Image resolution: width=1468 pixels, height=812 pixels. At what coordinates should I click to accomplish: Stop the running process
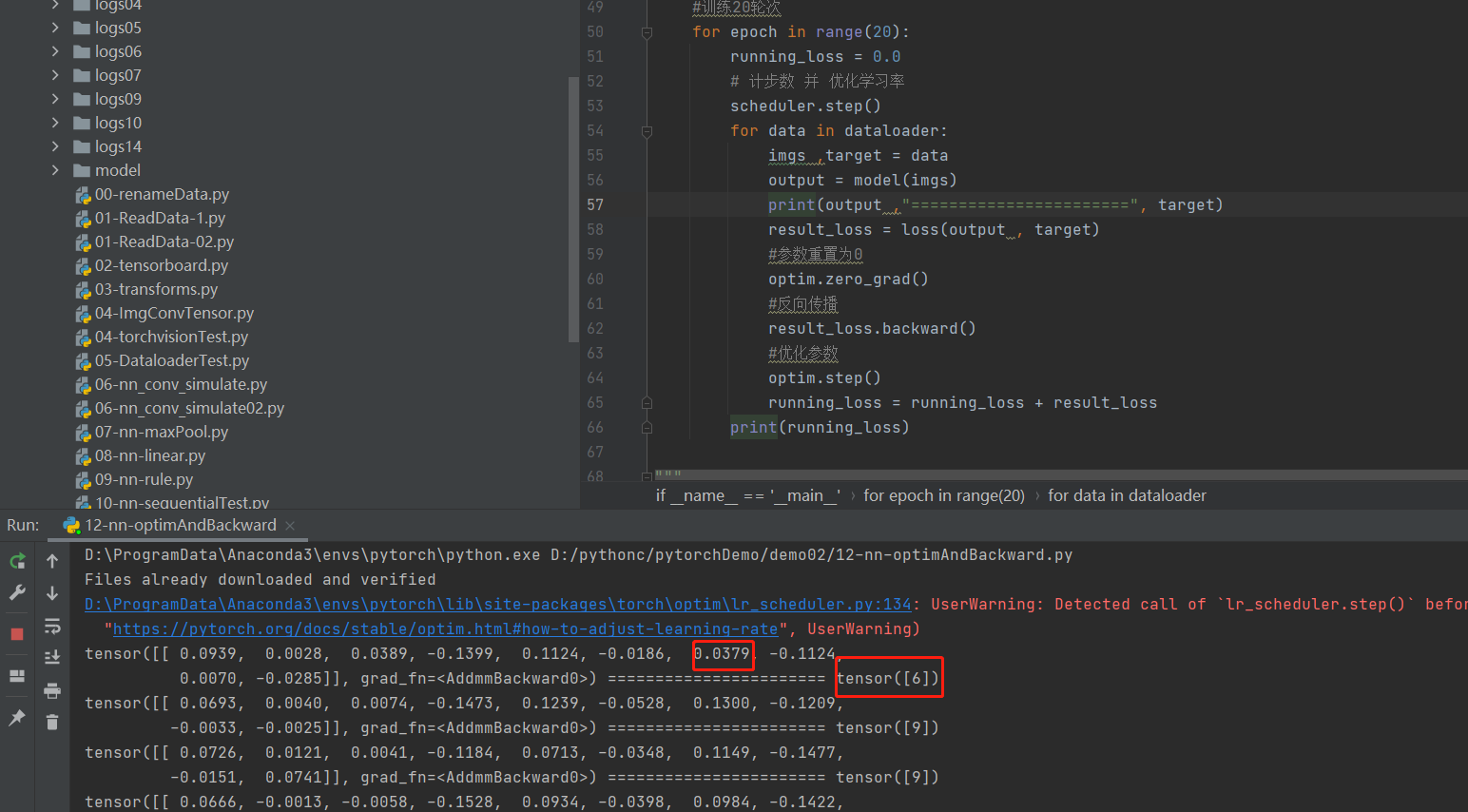pos(17,634)
